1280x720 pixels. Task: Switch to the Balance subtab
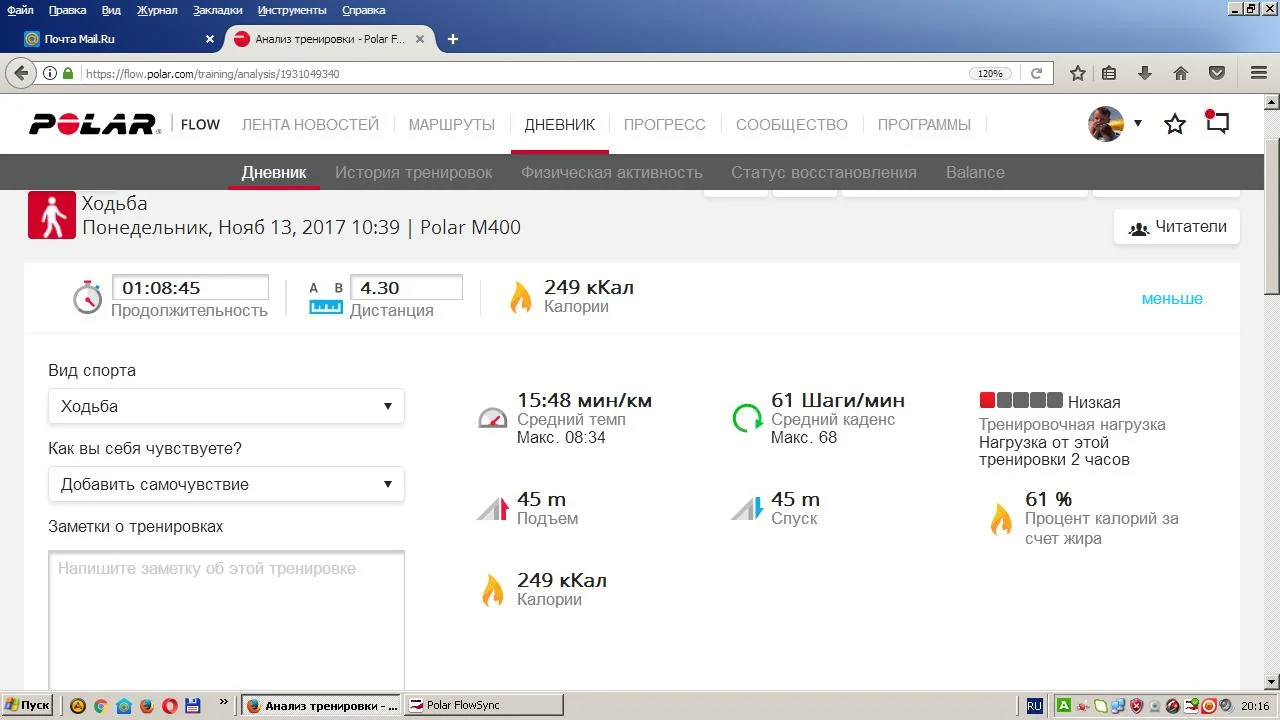pyautogui.click(x=975, y=172)
